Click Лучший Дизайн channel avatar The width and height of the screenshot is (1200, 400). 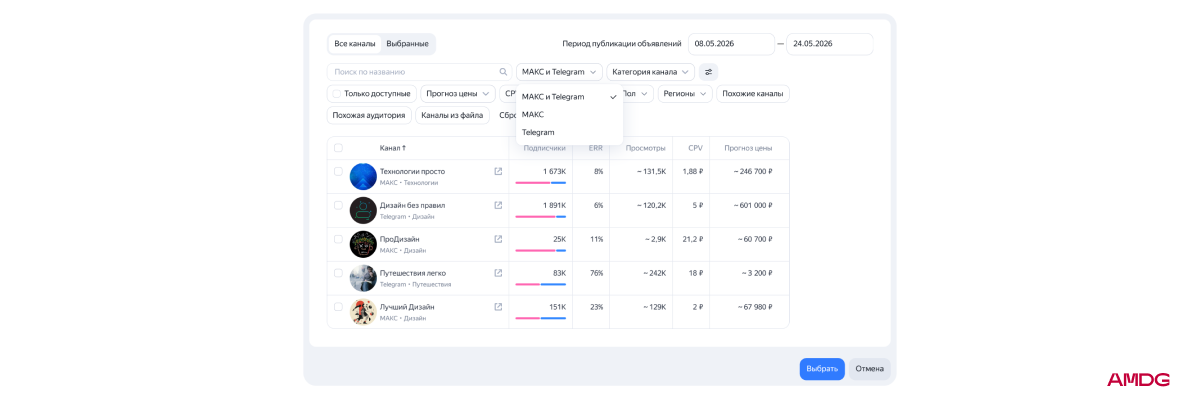363,313
